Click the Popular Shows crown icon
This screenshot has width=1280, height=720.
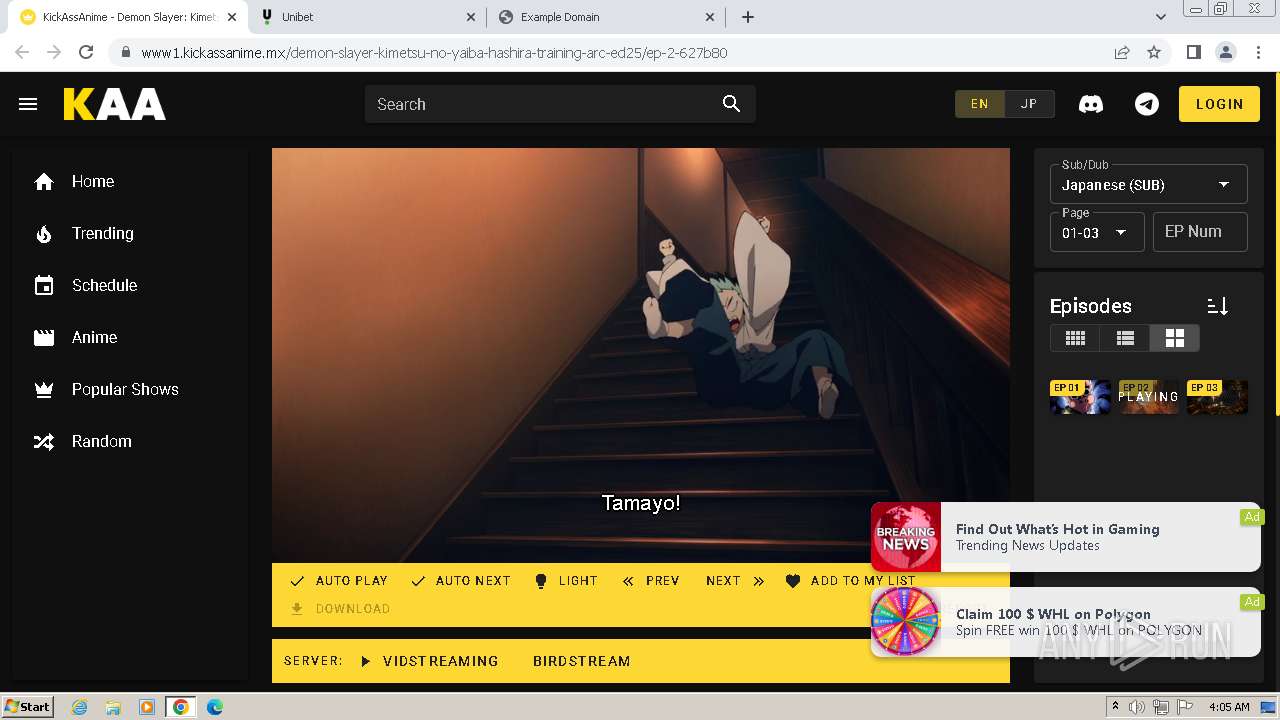pos(44,389)
